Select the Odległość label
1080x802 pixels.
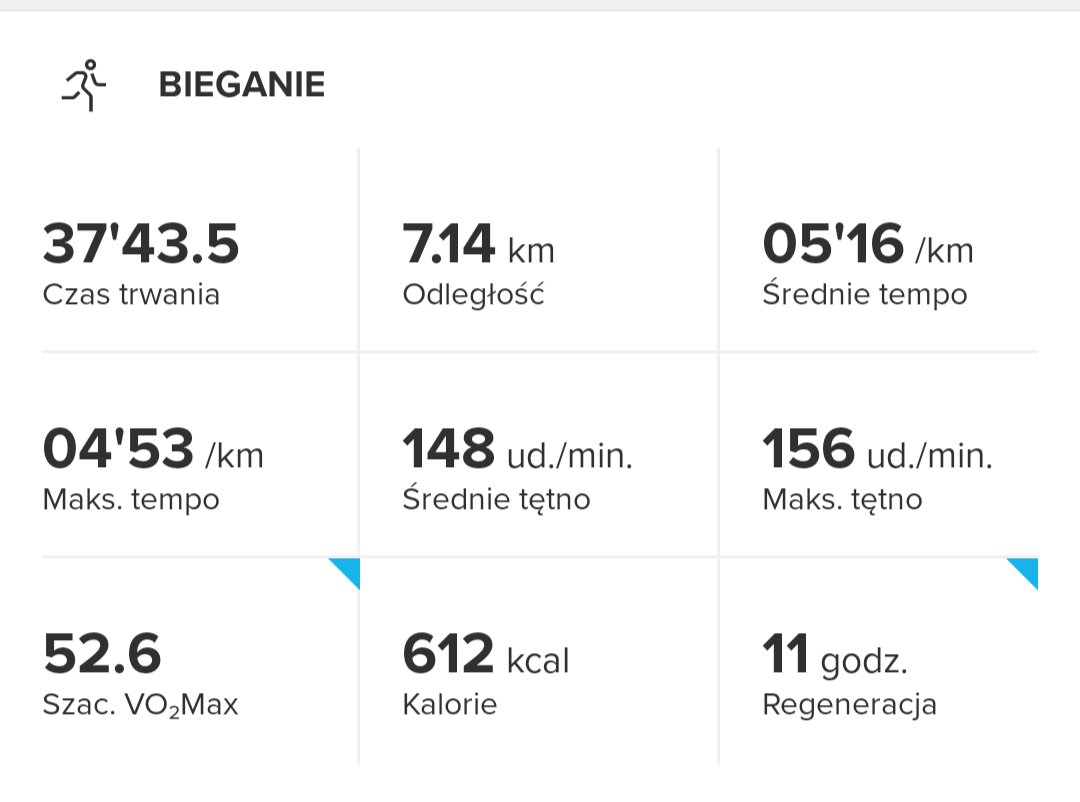pyautogui.click(x=473, y=295)
